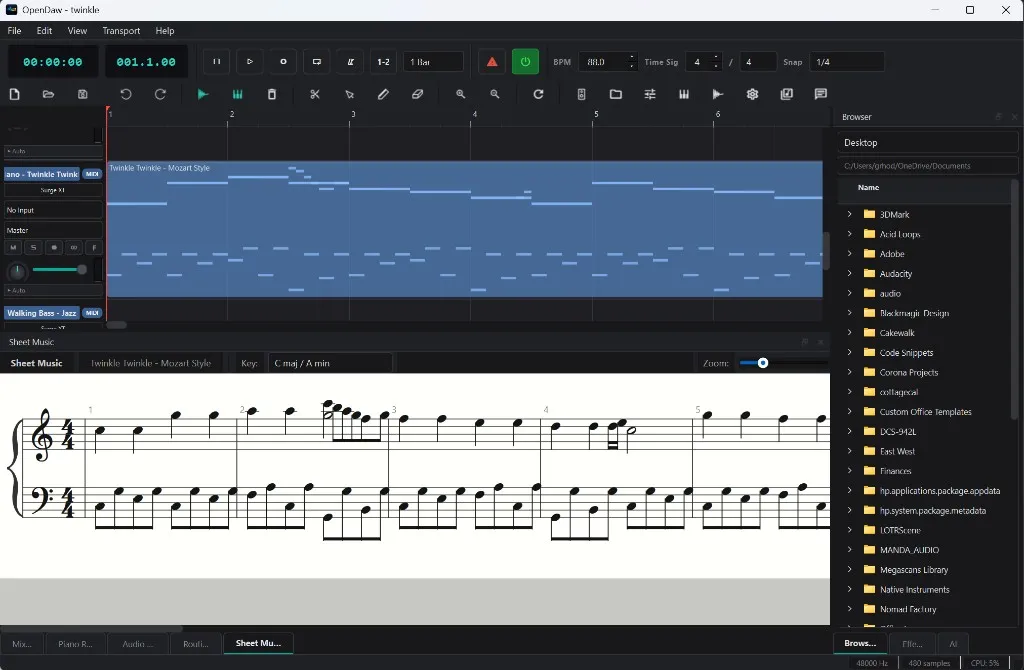Image resolution: width=1024 pixels, height=670 pixels.
Task: Select the pencil draw tool
Action: tap(383, 94)
